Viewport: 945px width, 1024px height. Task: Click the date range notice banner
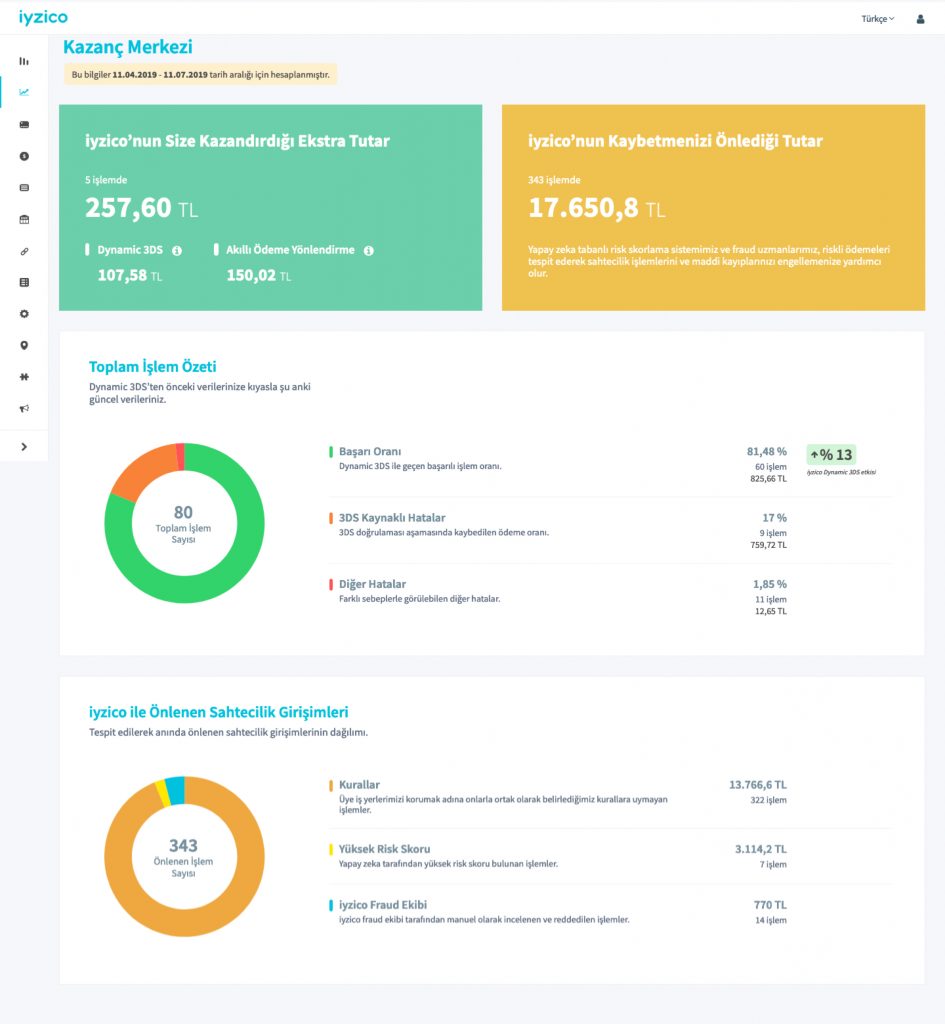point(200,74)
